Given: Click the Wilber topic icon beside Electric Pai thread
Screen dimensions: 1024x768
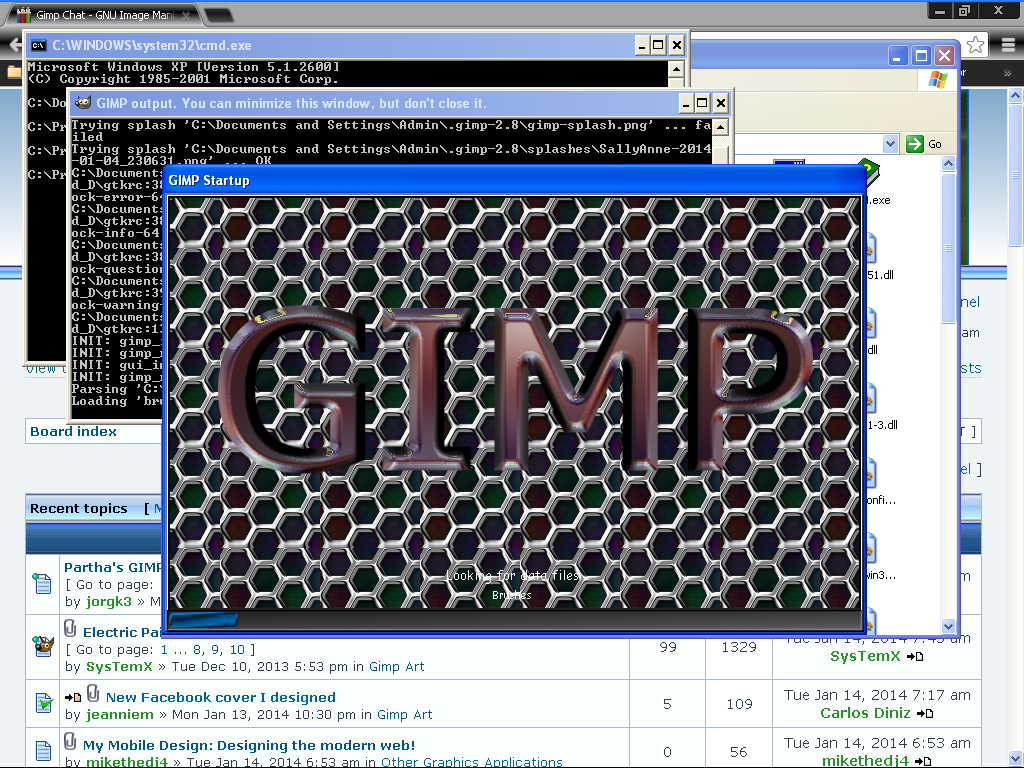Looking at the screenshot, I should pyautogui.click(x=43, y=646).
